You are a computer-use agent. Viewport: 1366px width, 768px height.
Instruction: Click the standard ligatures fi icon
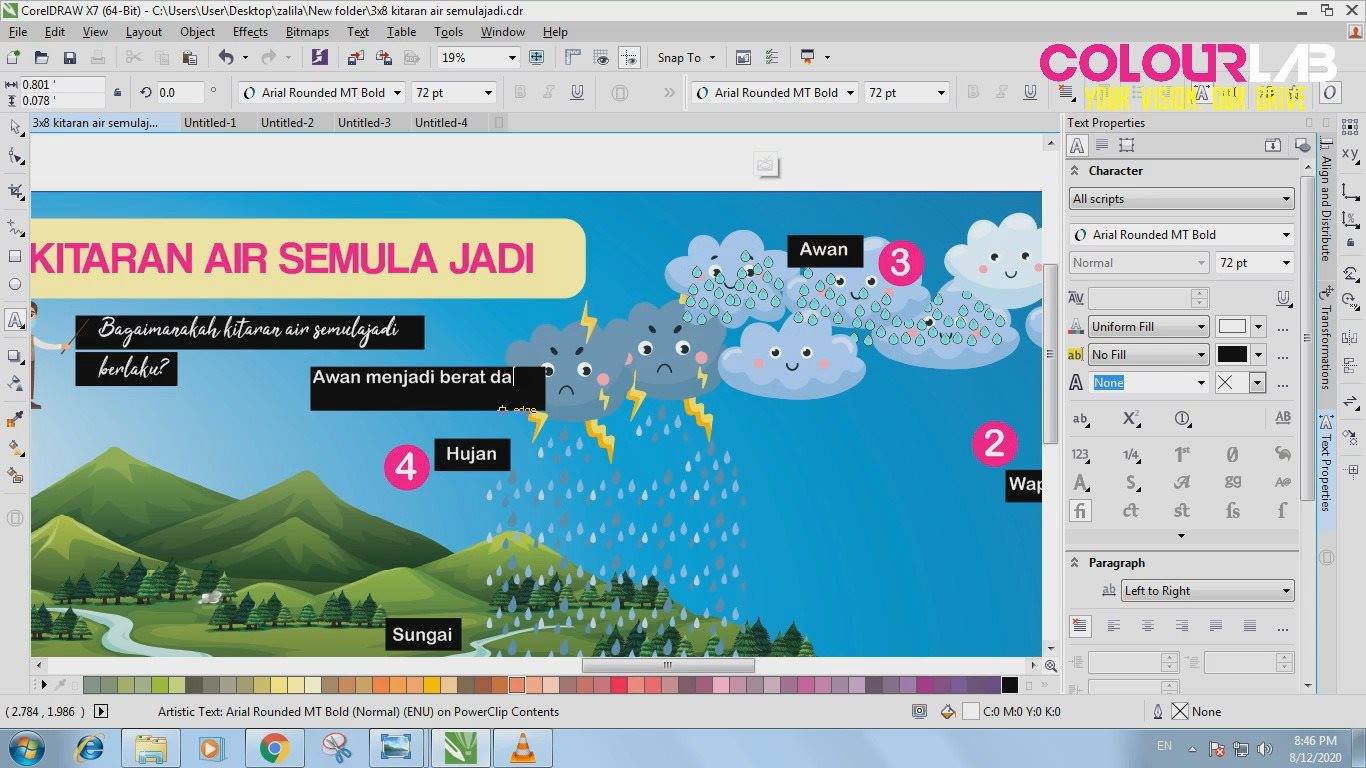click(1080, 511)
